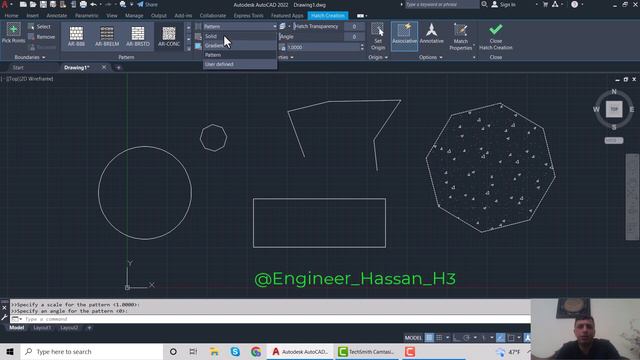Screen dimensions: 640x360
Task: Expand the Options panel
Action: pyautogui.click(x=431, y=57)
